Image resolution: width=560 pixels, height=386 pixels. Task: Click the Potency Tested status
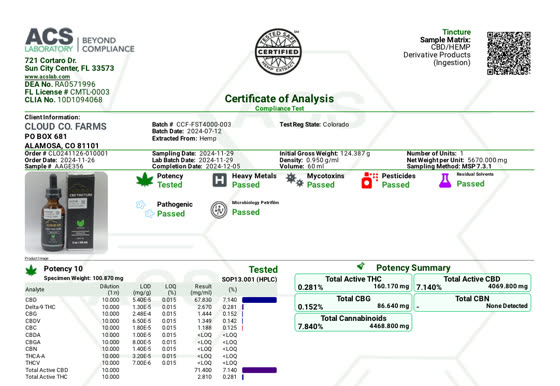coord(170,185)
